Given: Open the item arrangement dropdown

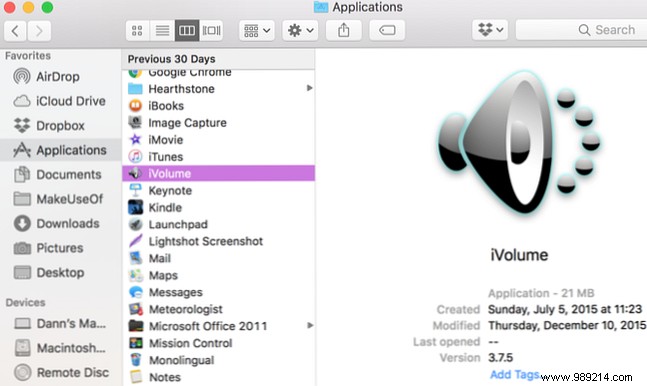Looking at the screenshot, I should (x=257, y=31).
